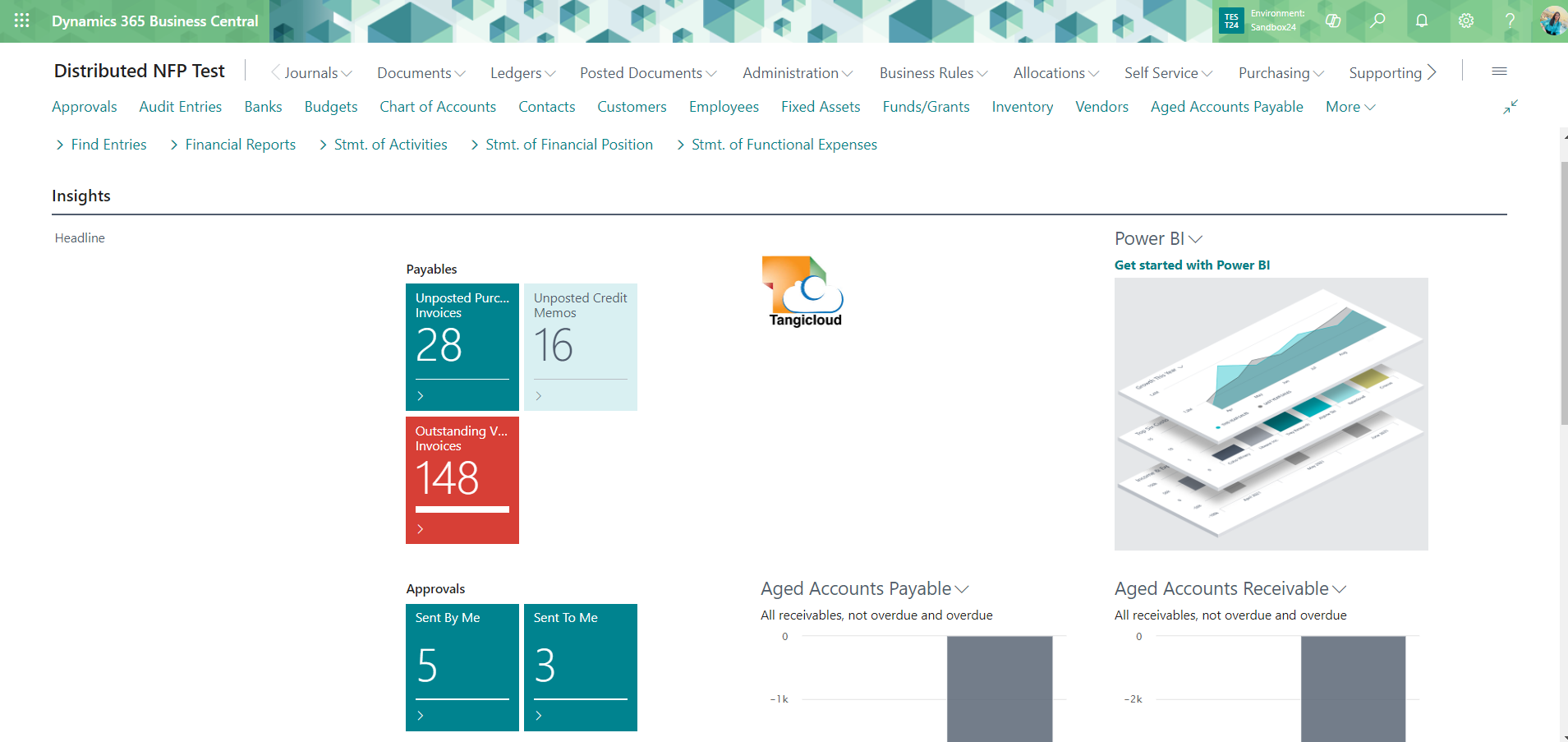
Task: Open the user profile avatar
Action: coord(1552,21)
